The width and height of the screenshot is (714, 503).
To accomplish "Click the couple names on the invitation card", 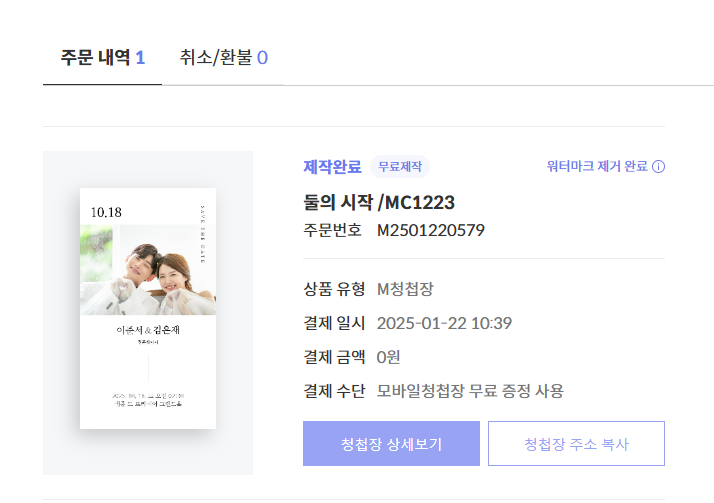I will click(147, 330).
